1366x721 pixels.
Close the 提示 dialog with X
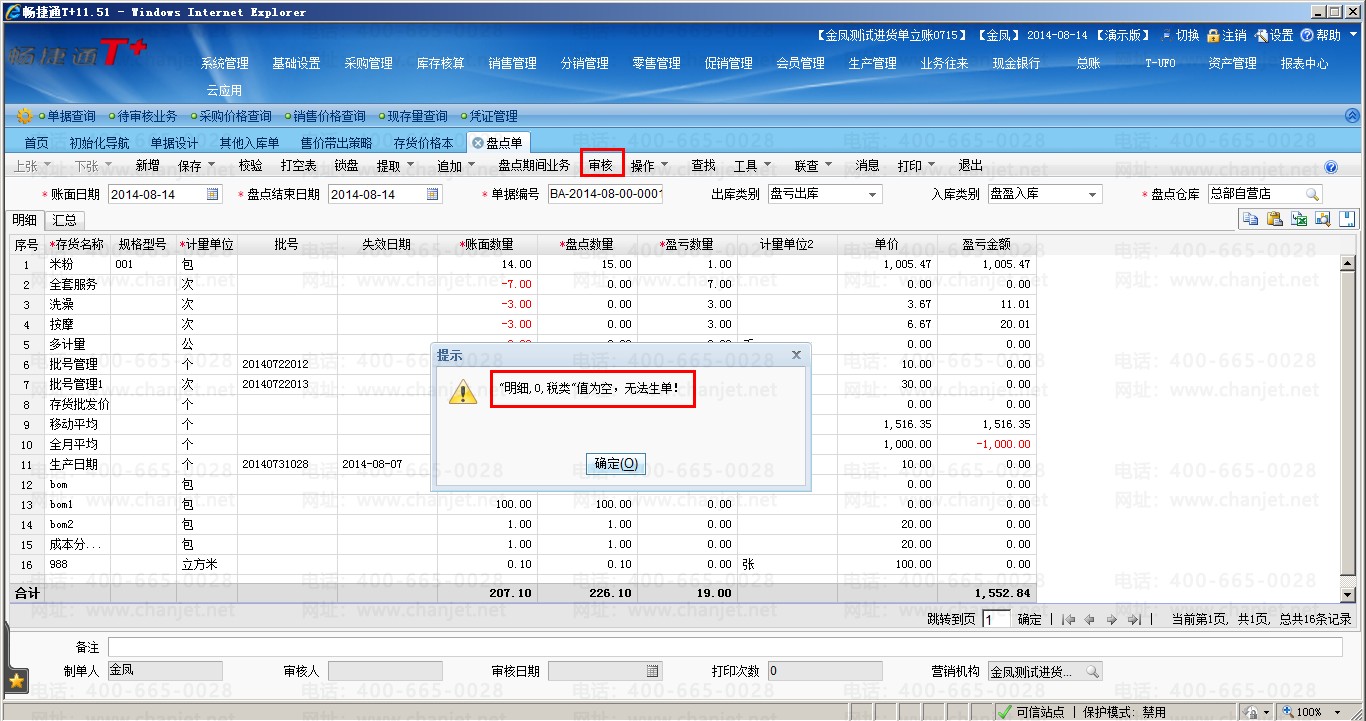pos(796,354)
